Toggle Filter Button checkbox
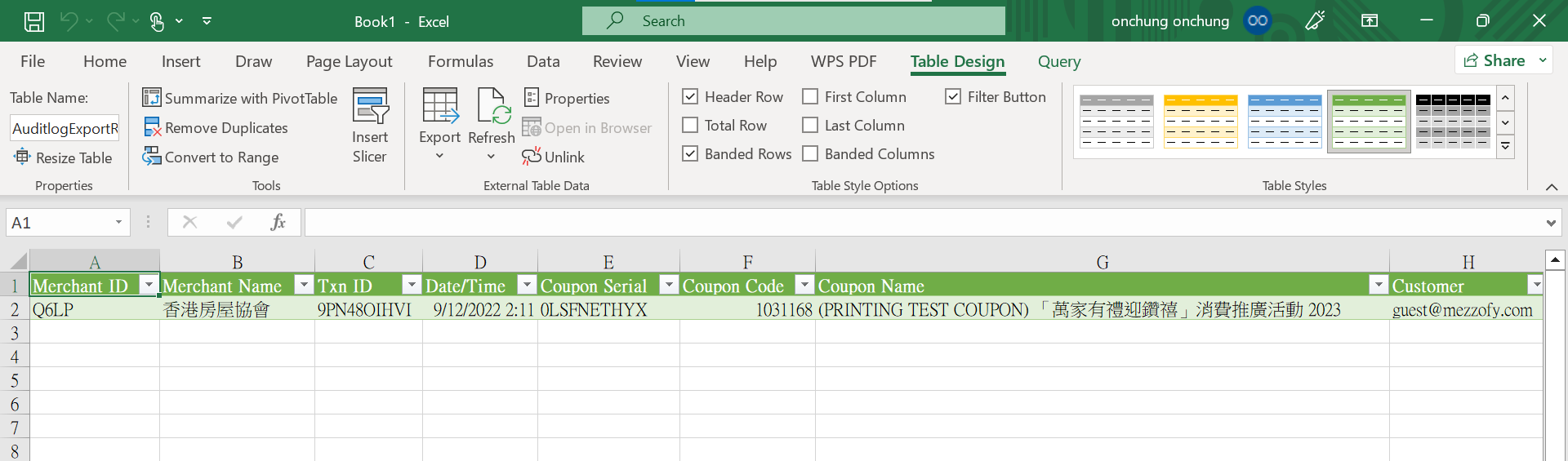Screen dimensions: 1568x461 (953, 96)
